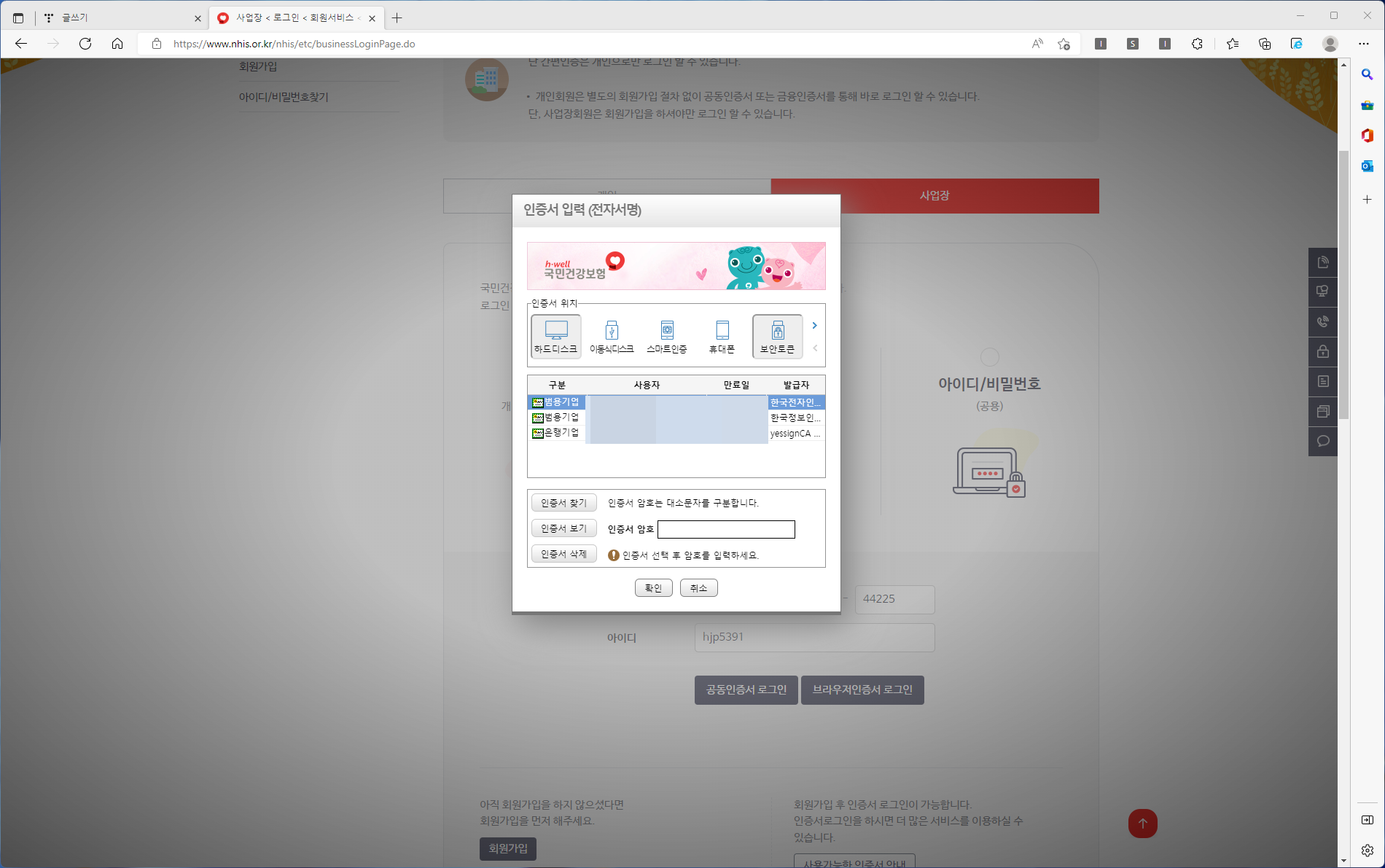The height and width of the screenshot is (868, 1385).
Task: Click the 44225 number field
Action: [894, 599]
